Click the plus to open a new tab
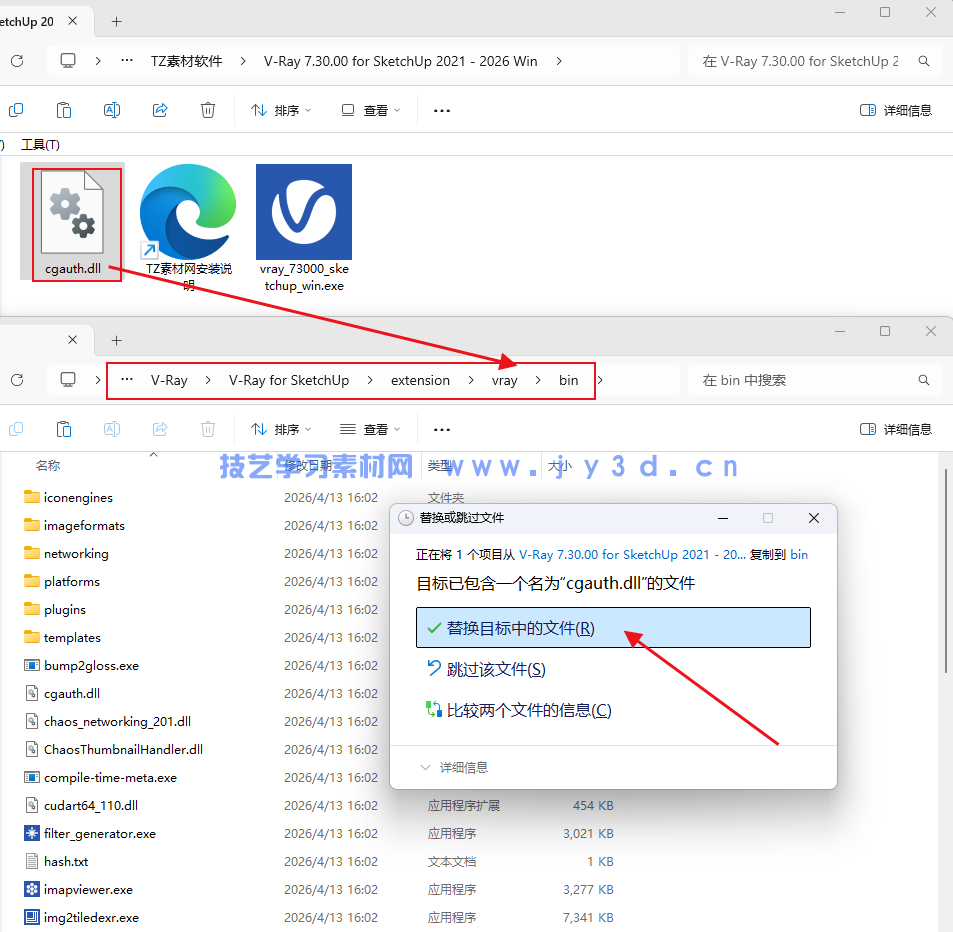This screenshot has height=932, width=953. [x=116, y=21]
